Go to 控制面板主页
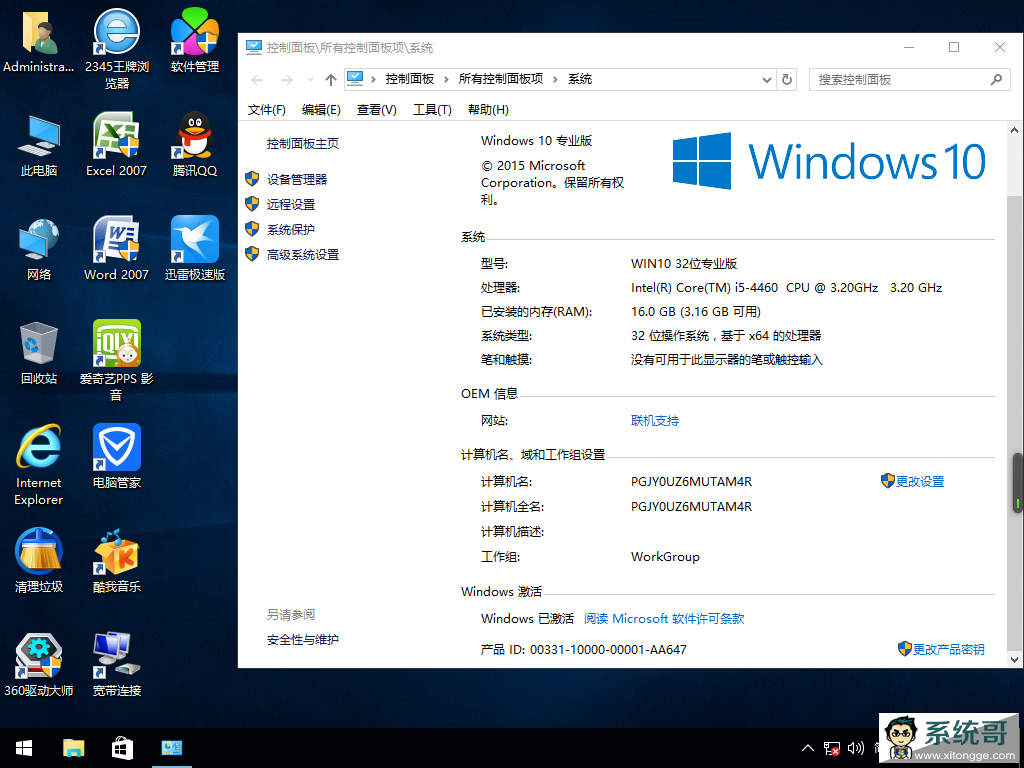The image size is (1024, 768). tap(302, 144)
